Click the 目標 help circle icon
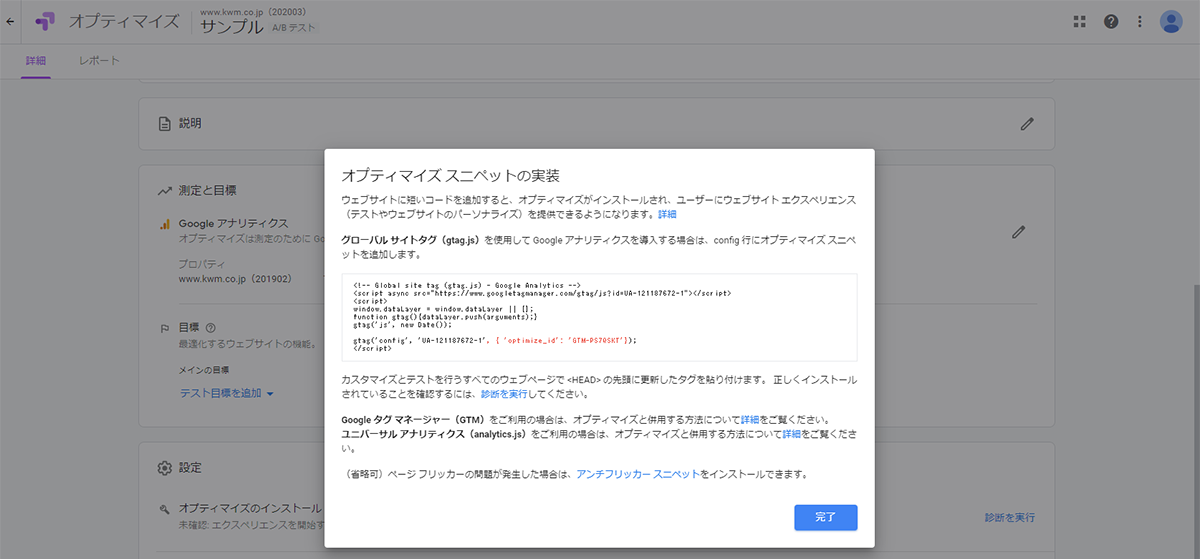This screenshot has width=1200, height=559. pos(211,328)
